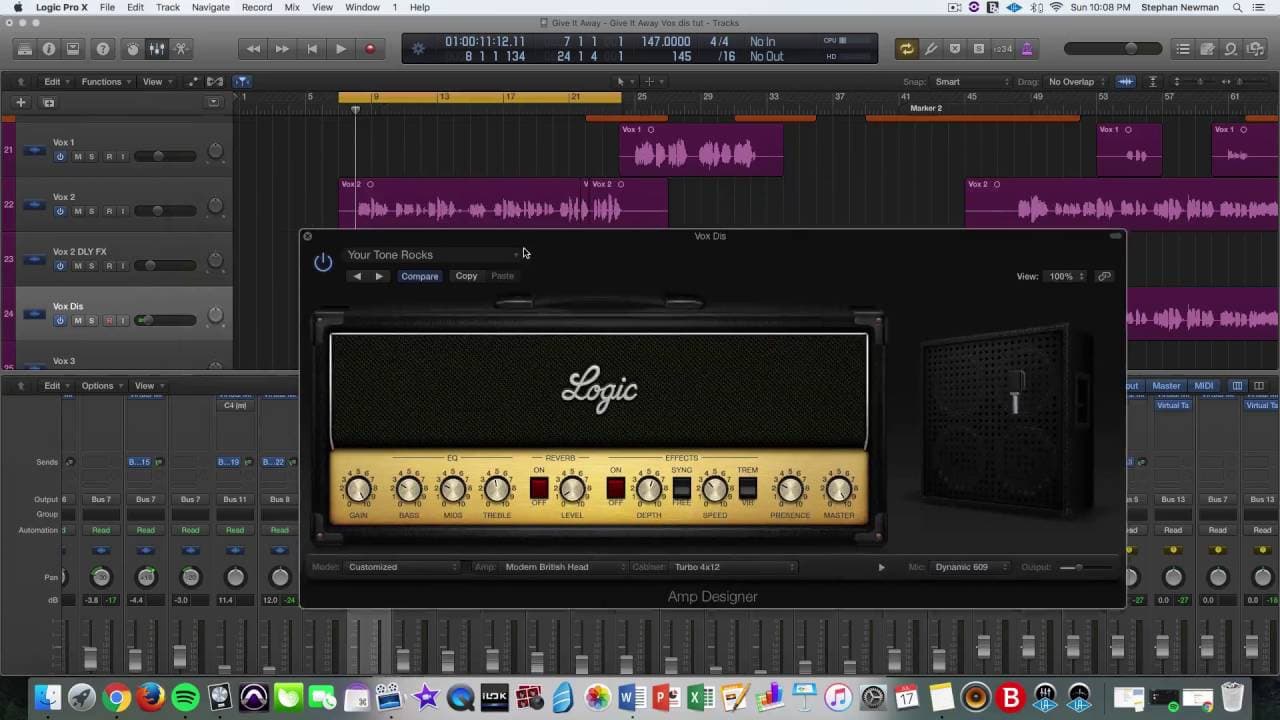Open the Library panel icon
Screen dimensions: 1280x720
pos(25,48)
